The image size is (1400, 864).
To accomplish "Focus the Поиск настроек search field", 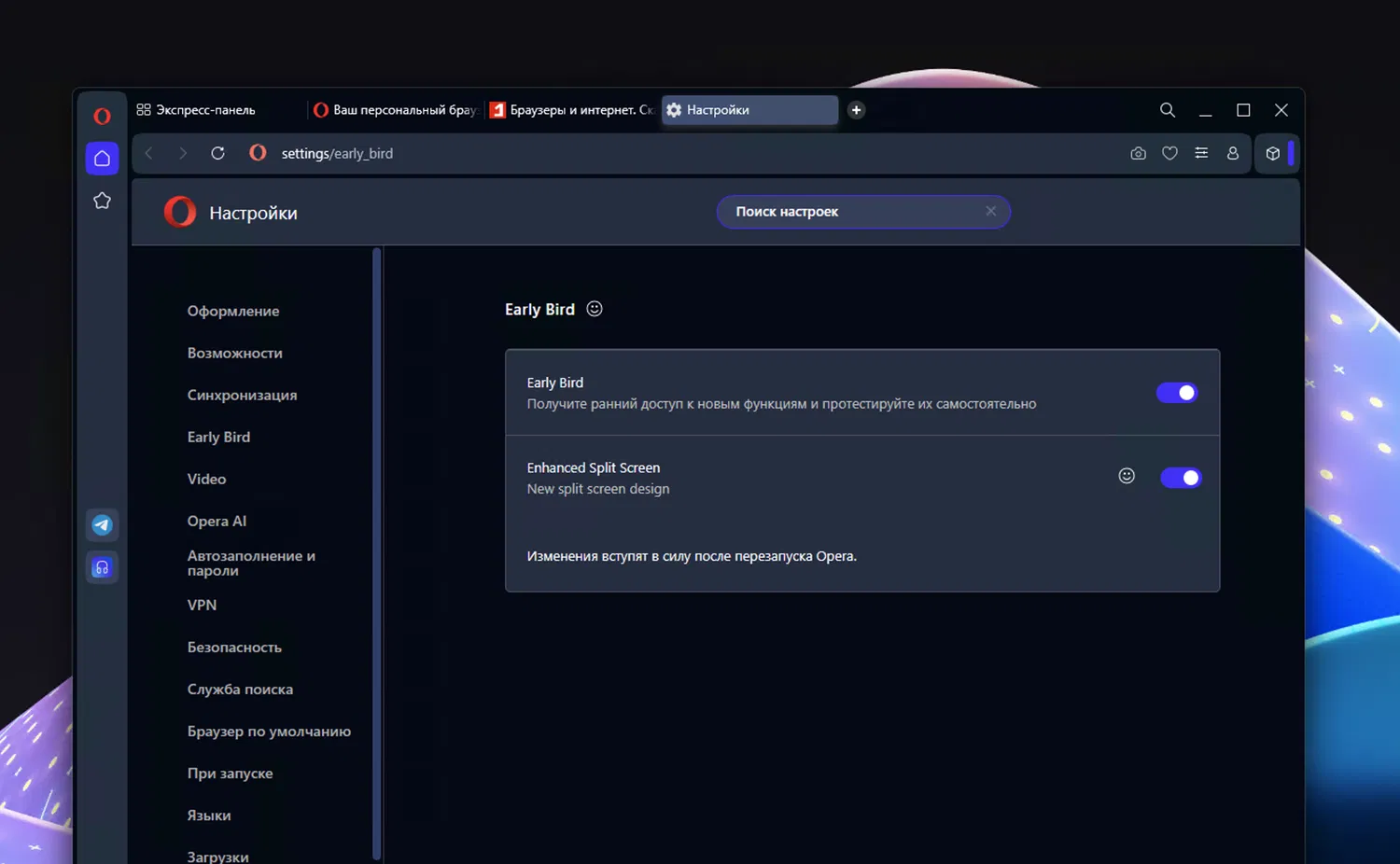I will pyautogui.click(x=863, y=212).
